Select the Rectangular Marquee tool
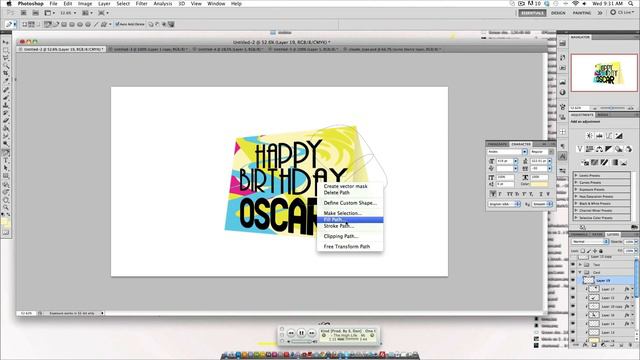The image size is (640, 360). point(6,50)
